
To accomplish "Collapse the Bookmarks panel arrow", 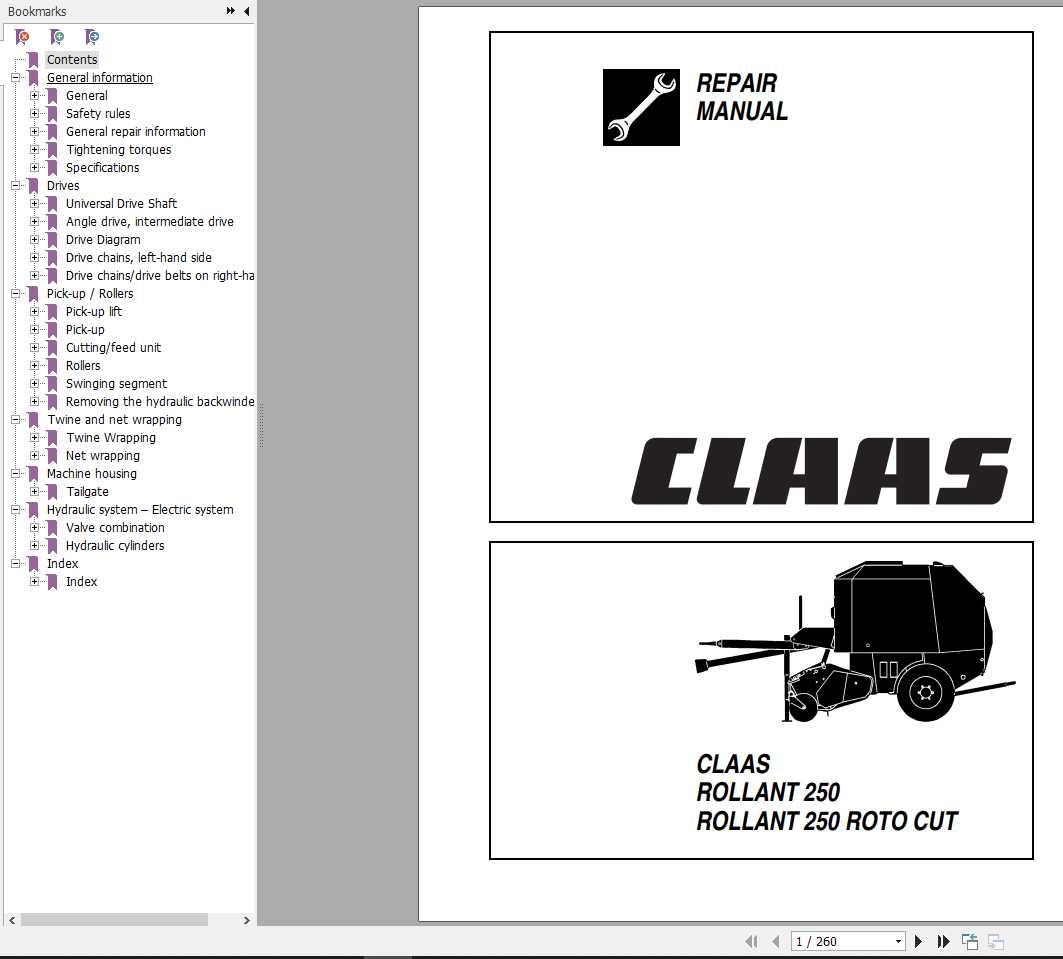I will tap(247, 11).
